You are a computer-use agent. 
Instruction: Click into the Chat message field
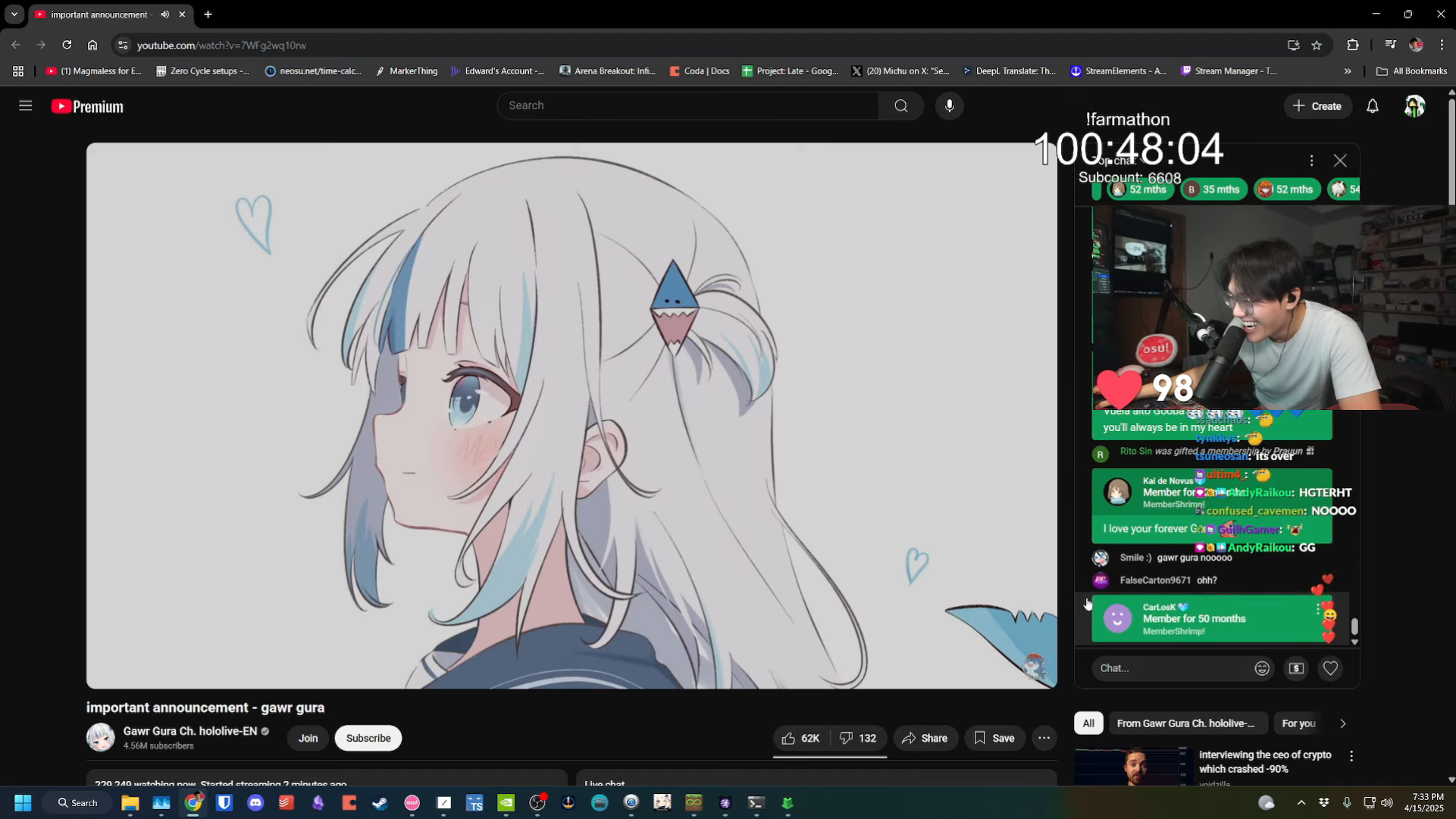coord(1167,668)
